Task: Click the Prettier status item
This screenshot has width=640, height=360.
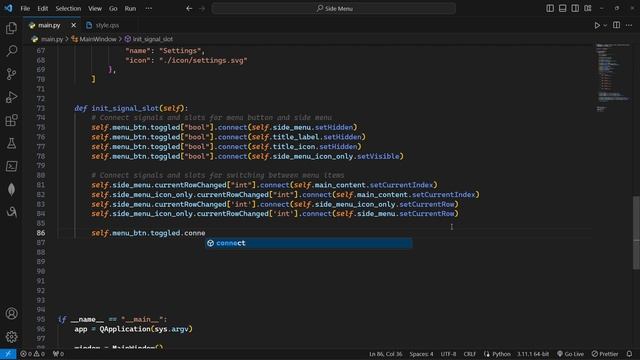Action: 605,354
